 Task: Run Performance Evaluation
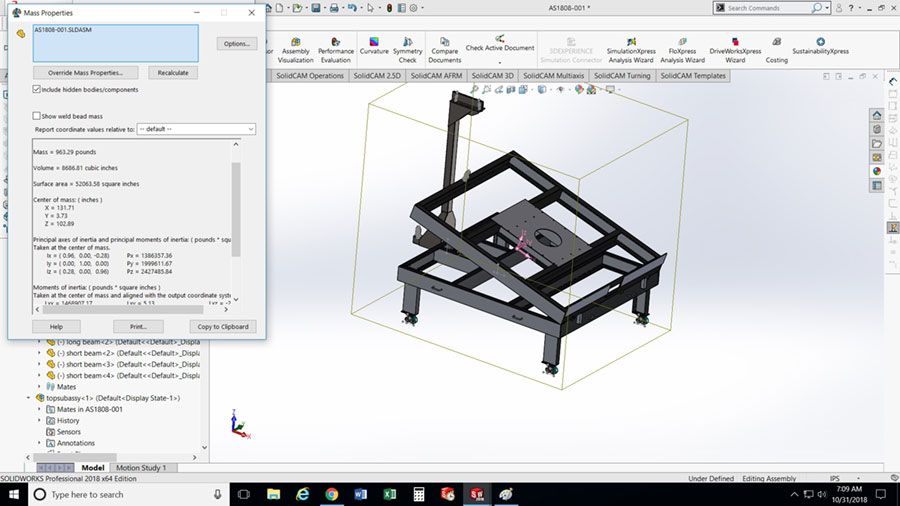(336, 50)
